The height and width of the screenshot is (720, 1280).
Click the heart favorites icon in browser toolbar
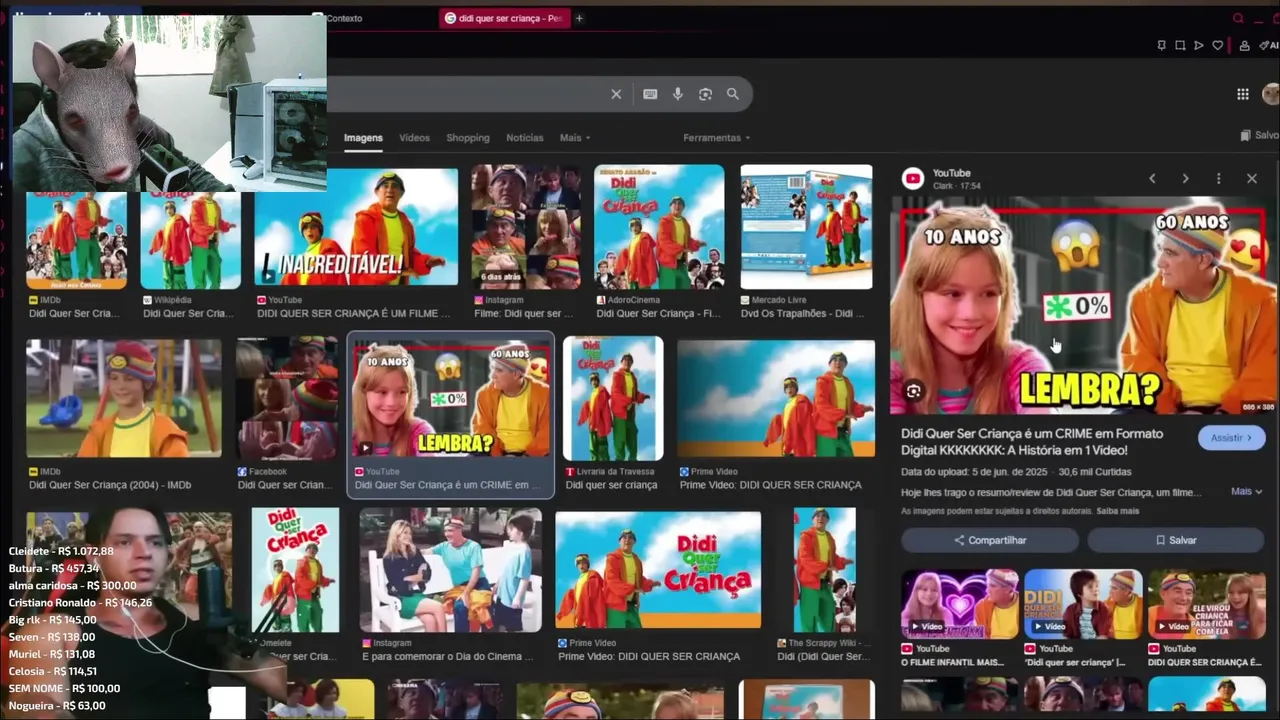pos(1217,45)
